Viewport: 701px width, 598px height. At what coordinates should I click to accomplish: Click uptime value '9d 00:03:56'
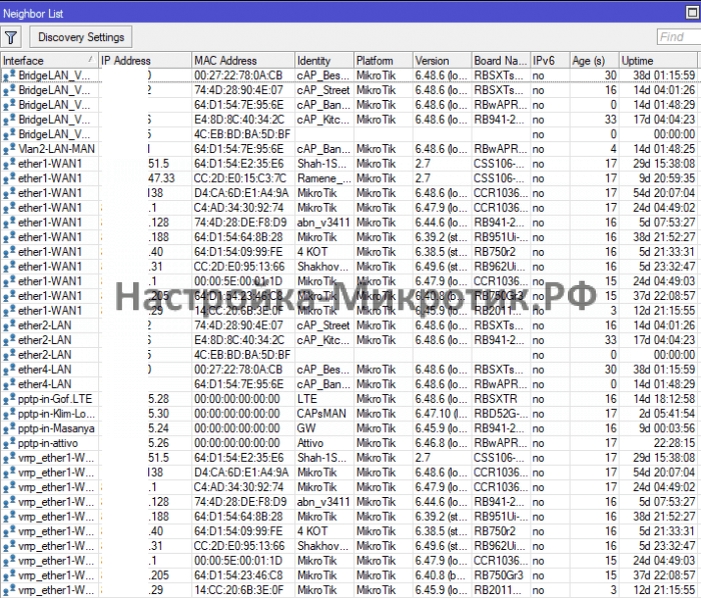(x=667, y=429)
